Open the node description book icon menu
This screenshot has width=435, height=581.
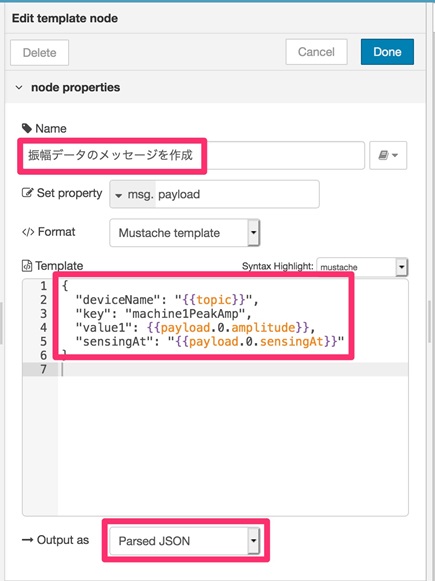click(388, 155)
